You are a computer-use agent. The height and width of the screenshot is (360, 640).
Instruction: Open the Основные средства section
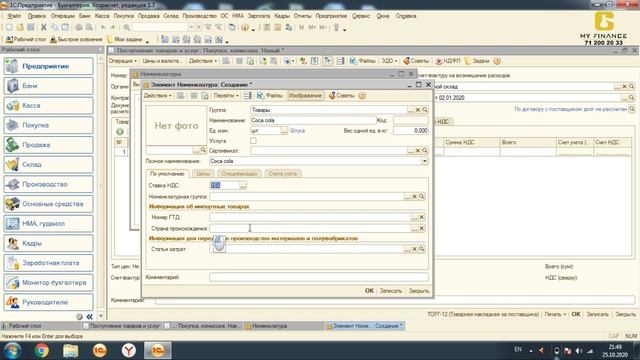49,204
